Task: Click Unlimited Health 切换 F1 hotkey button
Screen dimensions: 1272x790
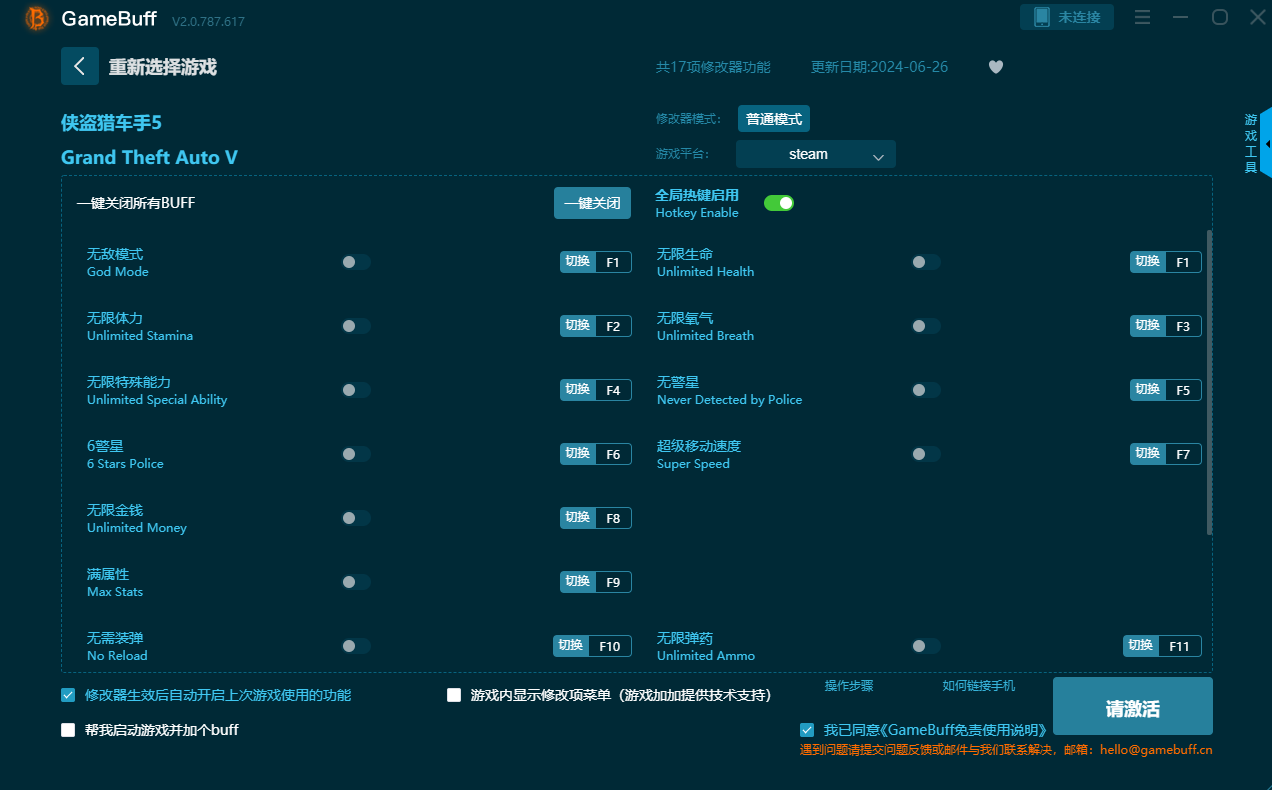Action: 1166,262
